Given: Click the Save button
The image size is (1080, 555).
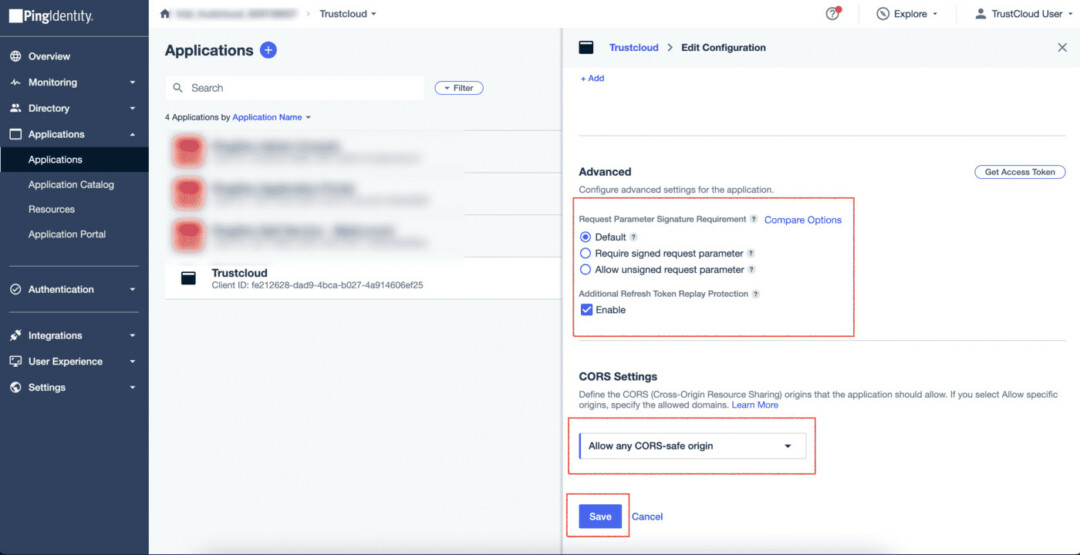Looking at the screenshot, I should [600, 516].
